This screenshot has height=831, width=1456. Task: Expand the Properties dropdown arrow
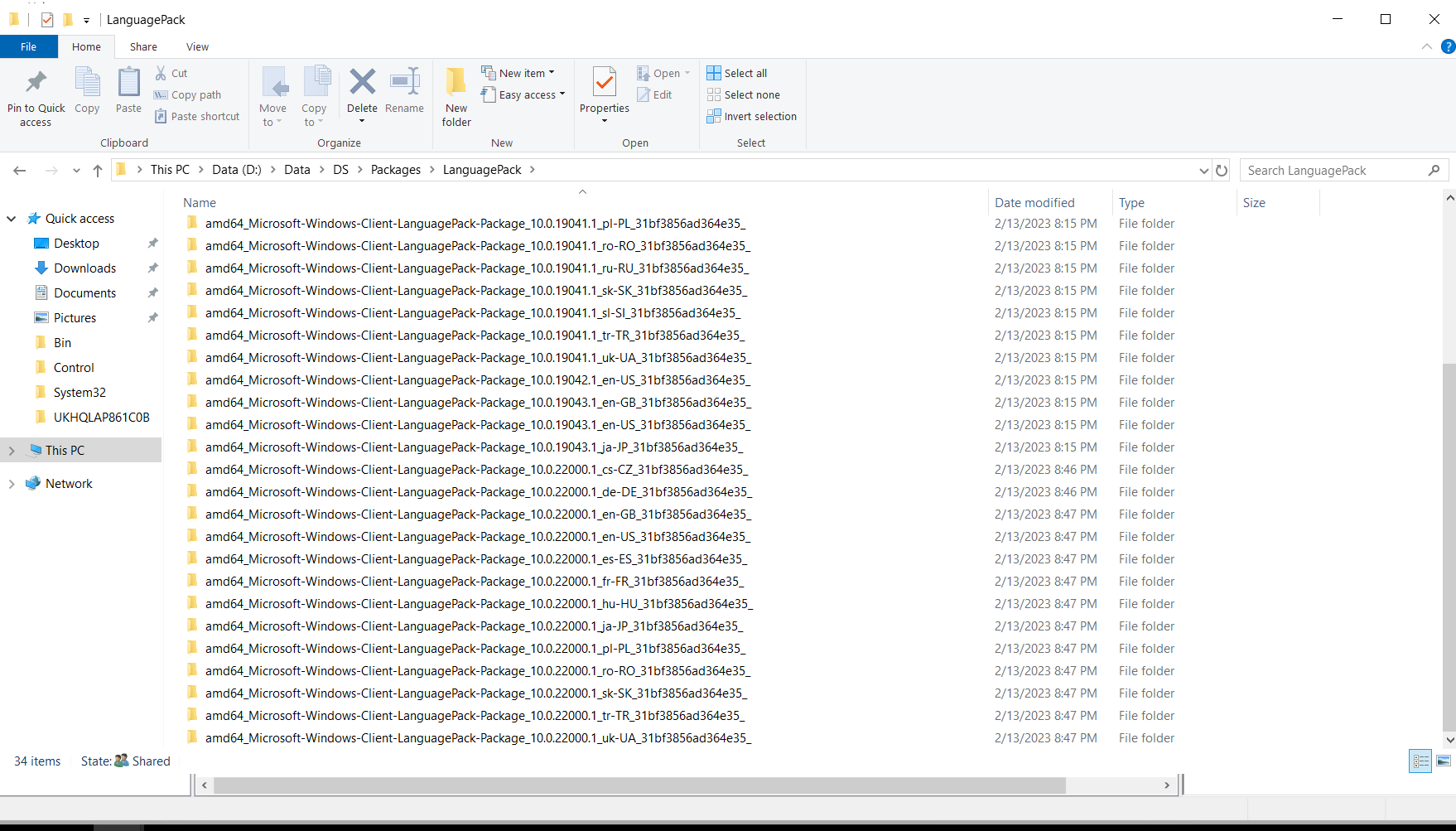605,122
